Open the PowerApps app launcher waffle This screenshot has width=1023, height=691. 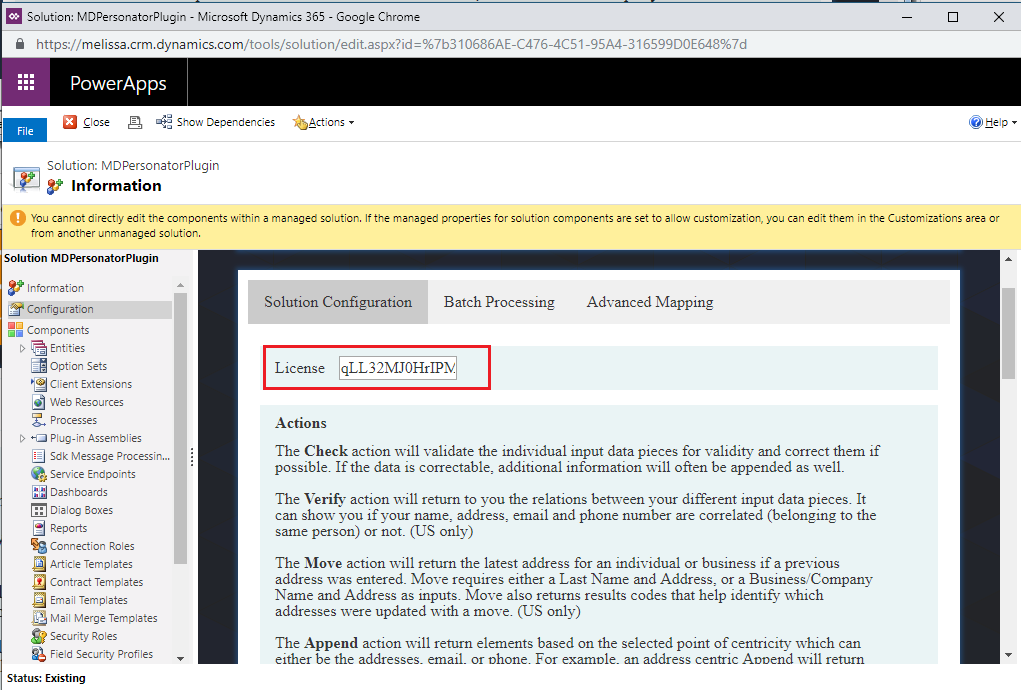pos(26,82)
